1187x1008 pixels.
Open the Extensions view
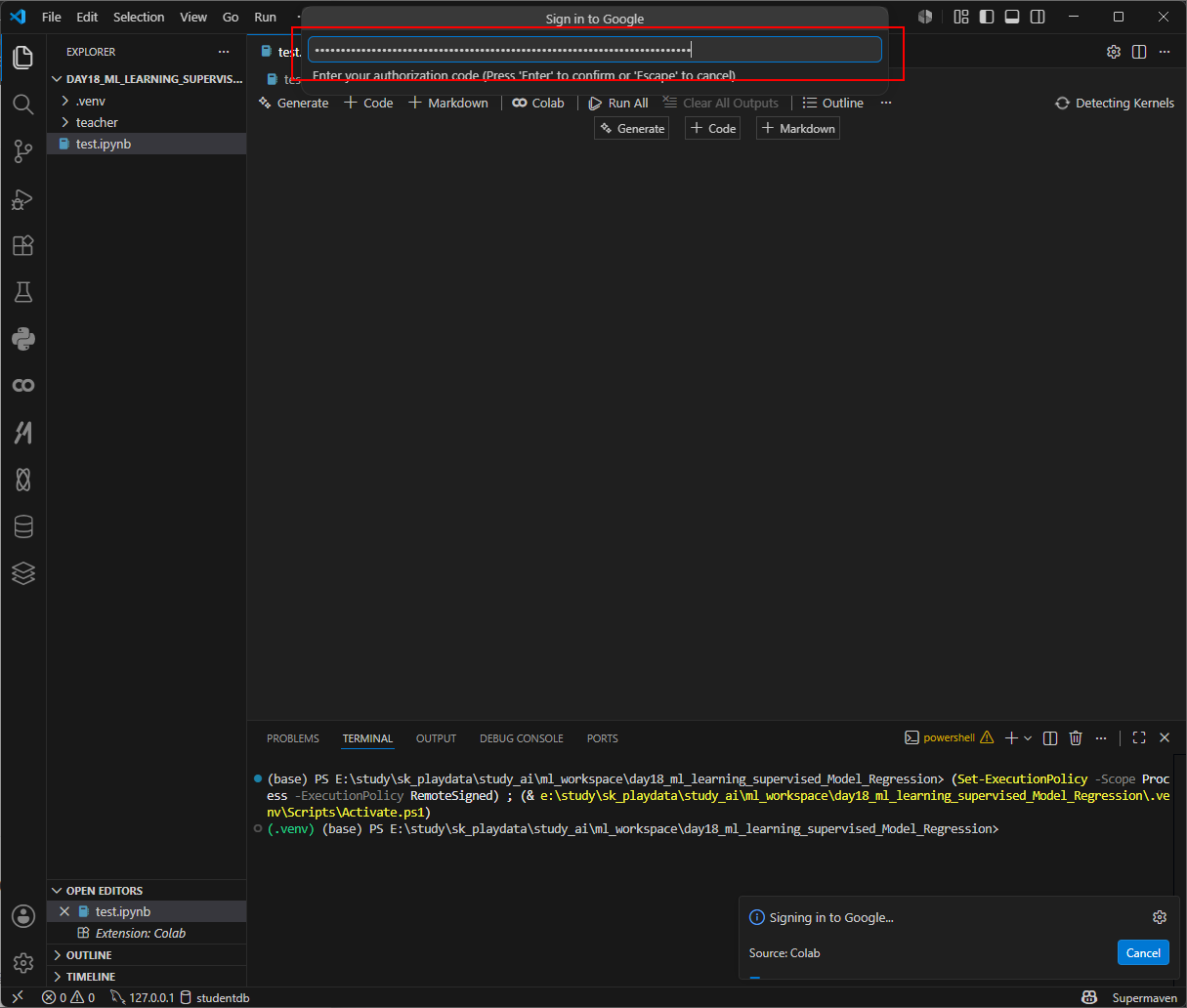coord(23,245)
